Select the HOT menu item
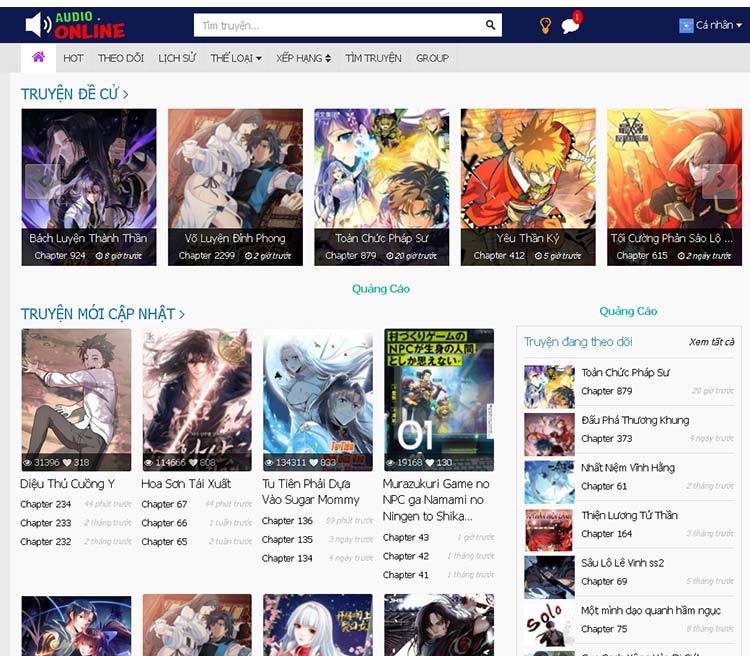The height and width of the screenshot is (656, 750). pos(73,58)
